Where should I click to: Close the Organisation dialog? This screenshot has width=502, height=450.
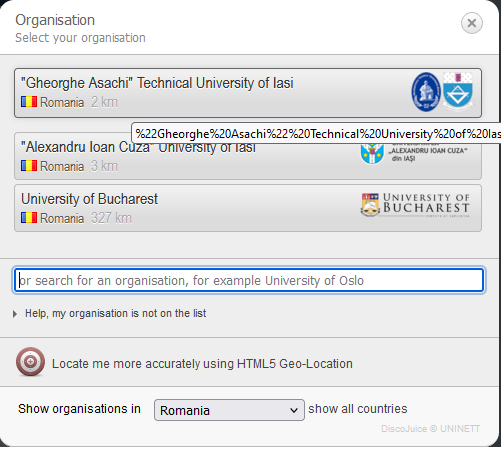click(471, 23)
